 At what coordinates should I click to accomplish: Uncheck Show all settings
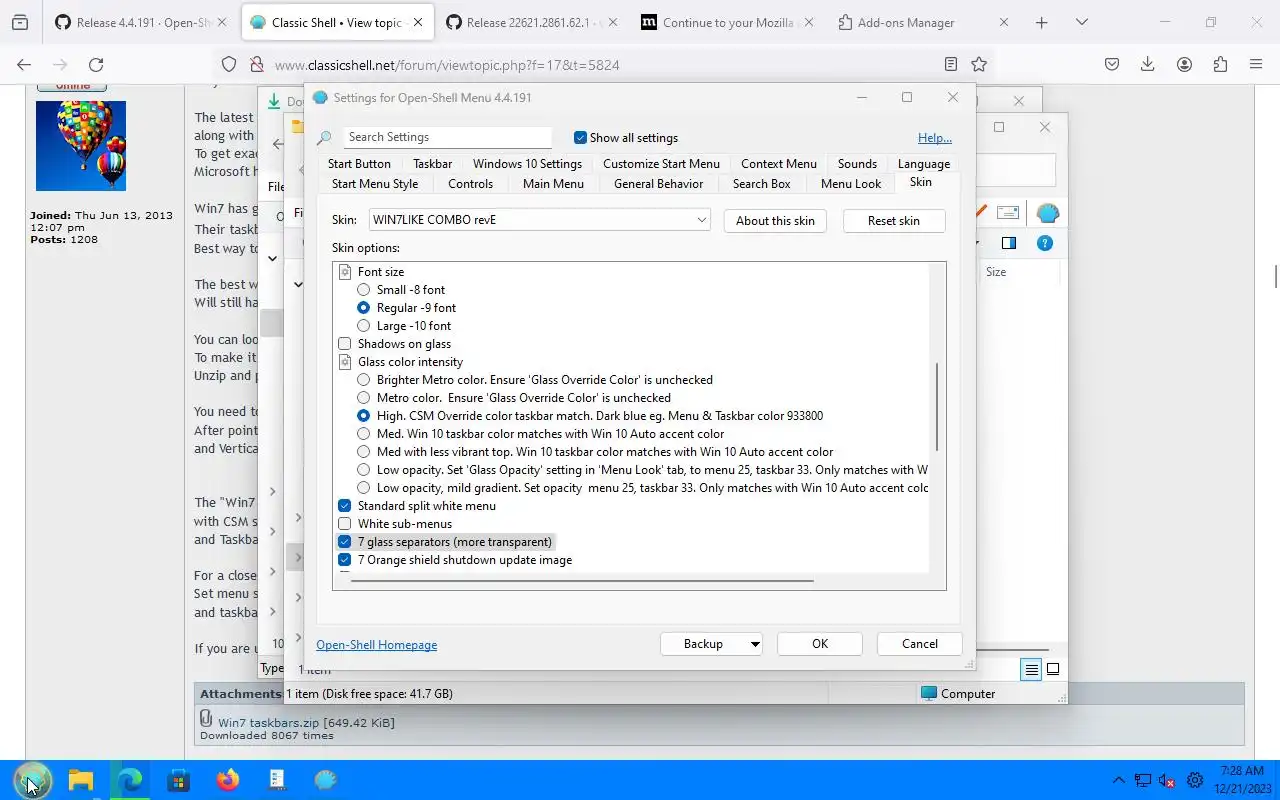[580, 138]
